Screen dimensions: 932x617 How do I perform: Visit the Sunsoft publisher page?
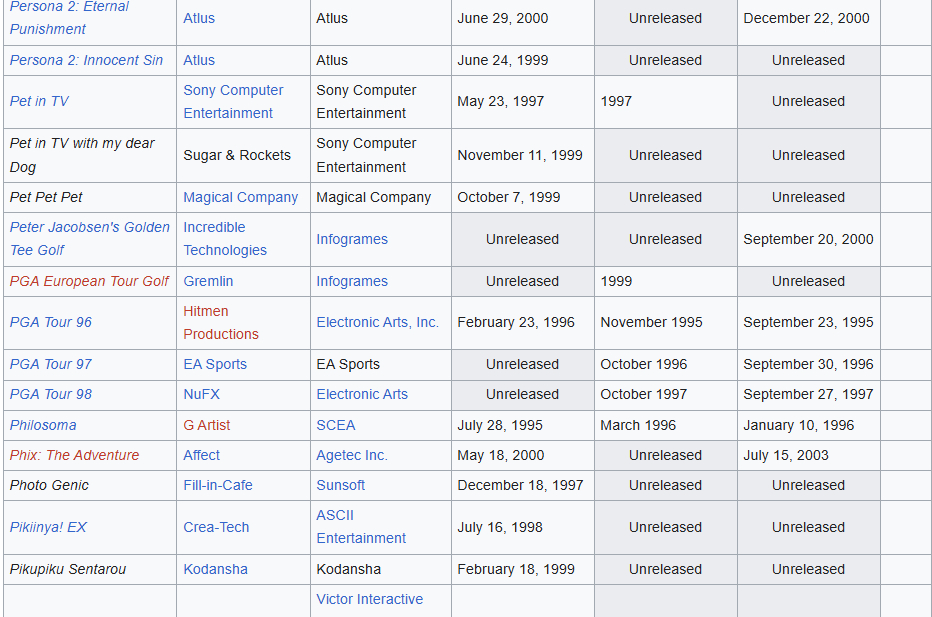coord(340,485)
